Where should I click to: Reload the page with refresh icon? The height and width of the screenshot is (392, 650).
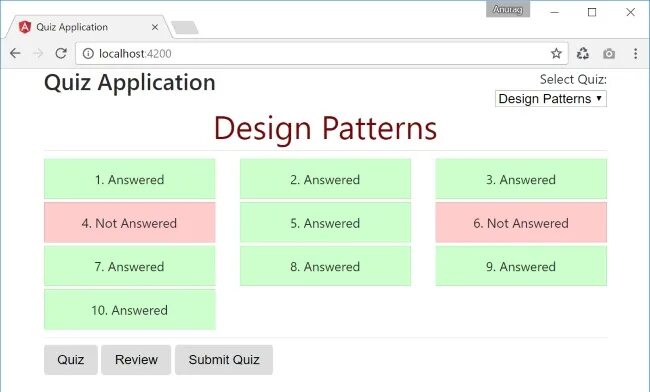(61, 53)
